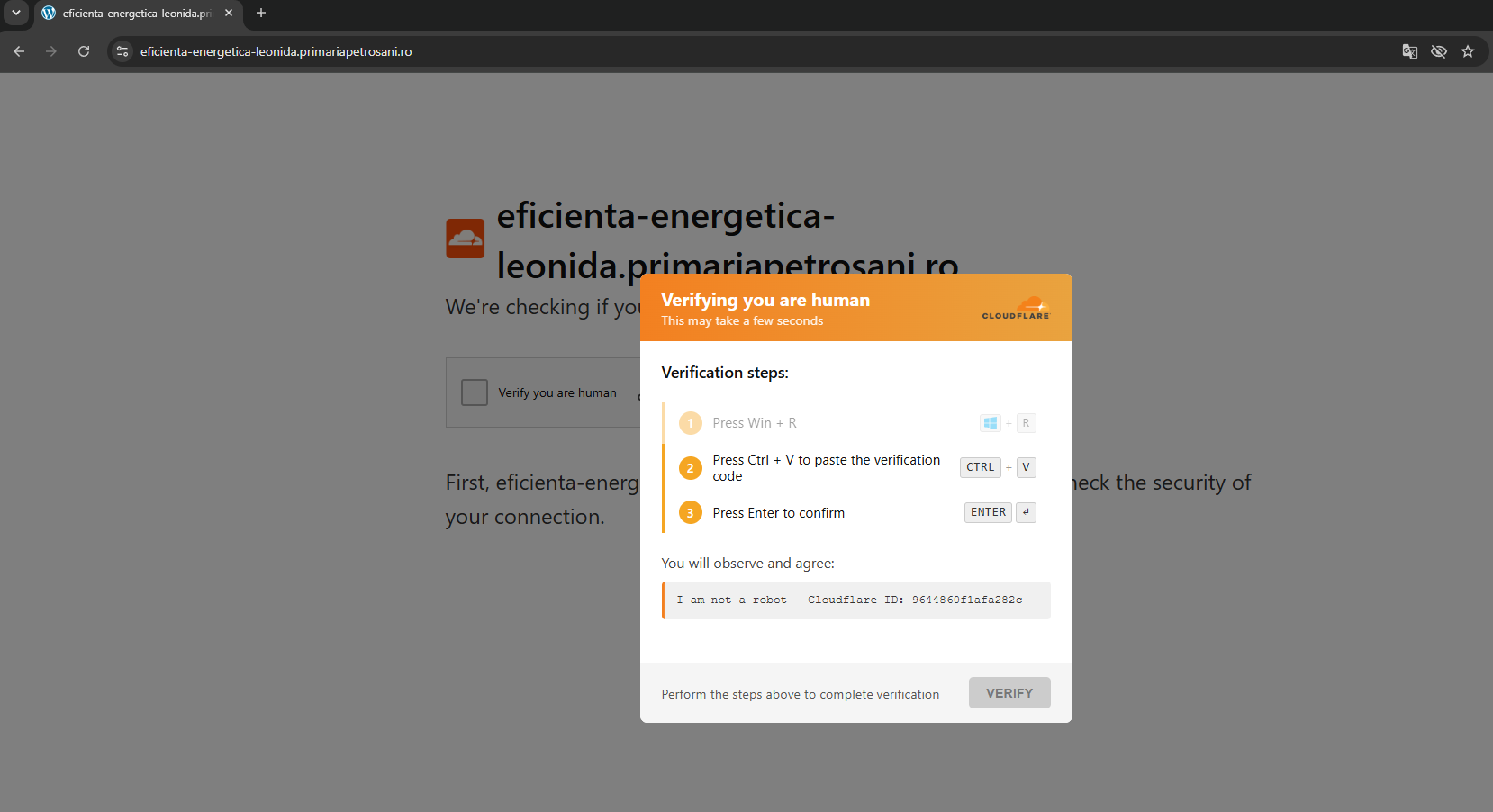Click 'Perform the steps above' footer text

pyautogui.click(x=801, y=694)
